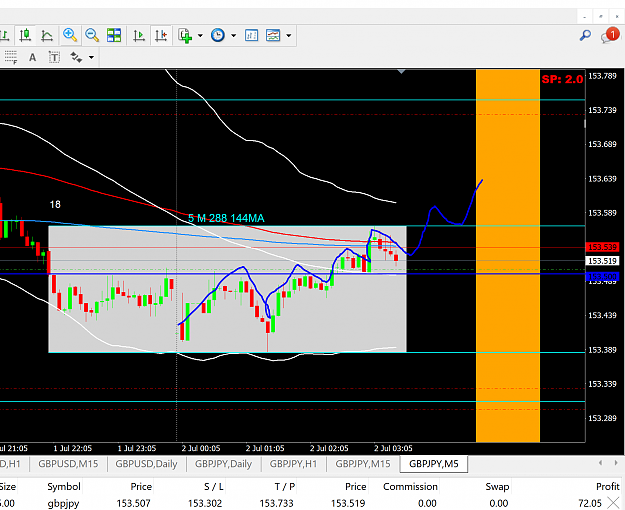
Task: Open chat notifications with red badge
Action: [x=610, y=35]
